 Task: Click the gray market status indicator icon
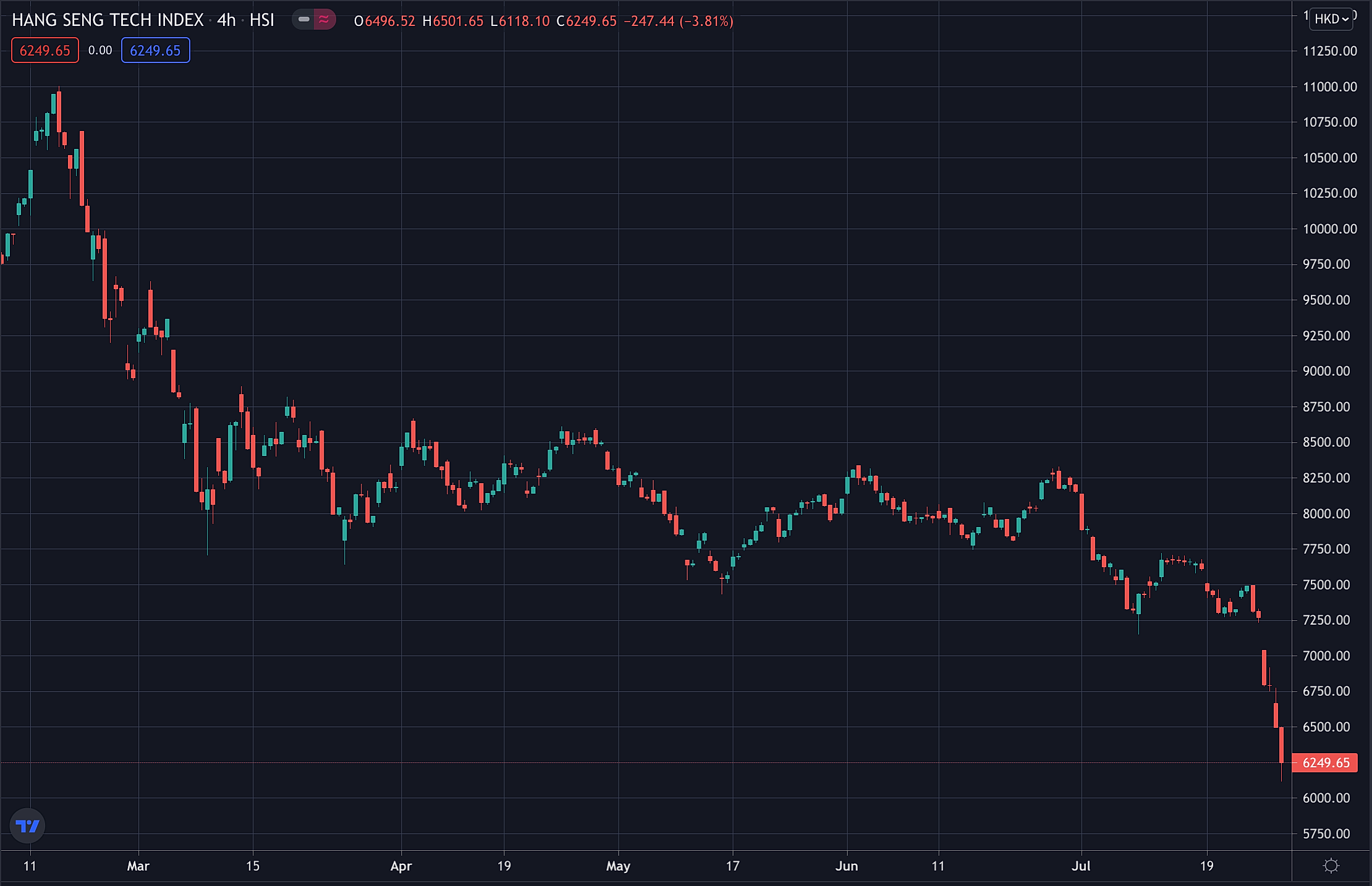coord(303,20)
